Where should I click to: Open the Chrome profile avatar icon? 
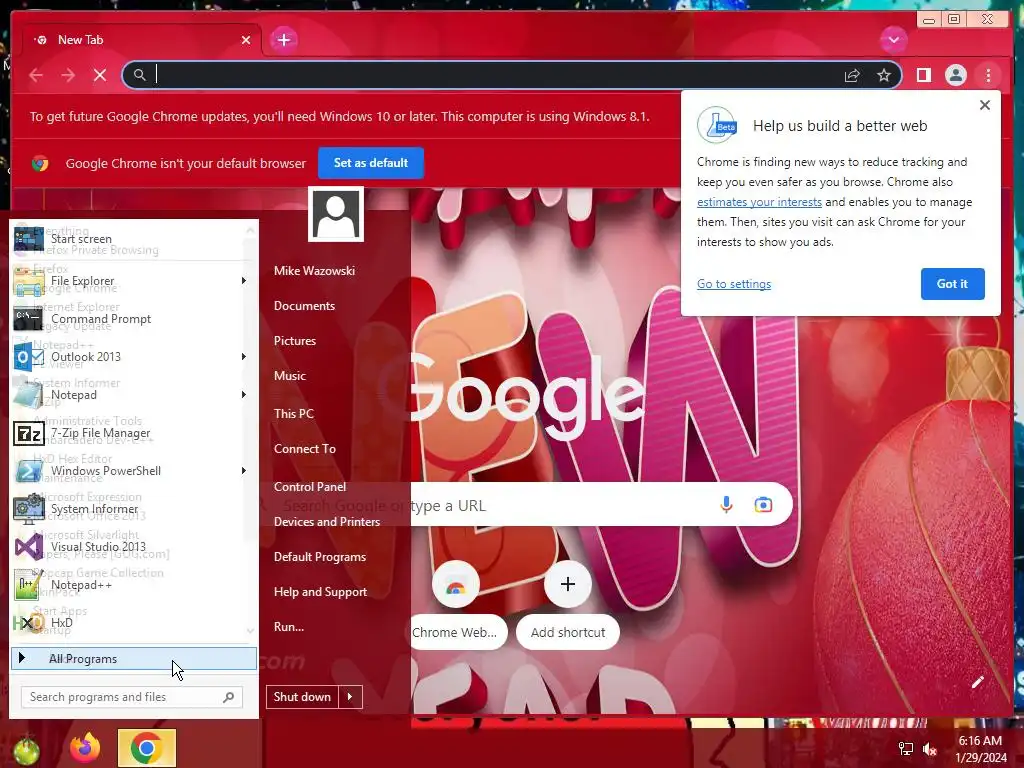[955, 75]
